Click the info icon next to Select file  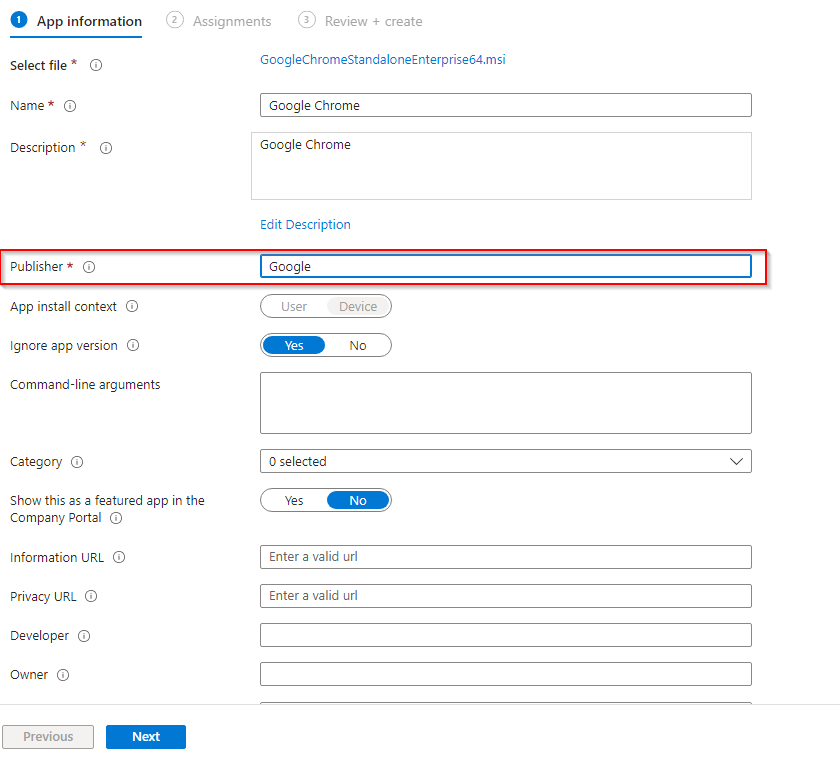[95, 65]
